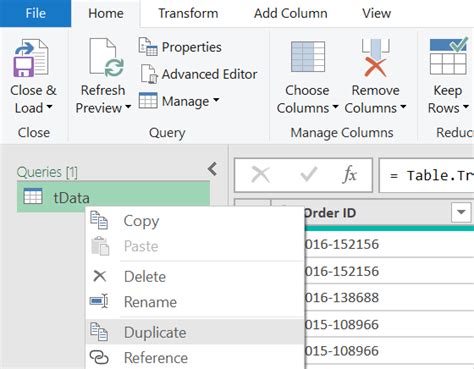Viewport: 474px width, 369px height.
Task: Click the Copy icon in context menu
Action: pyautogui.click(x=99, y=220)
